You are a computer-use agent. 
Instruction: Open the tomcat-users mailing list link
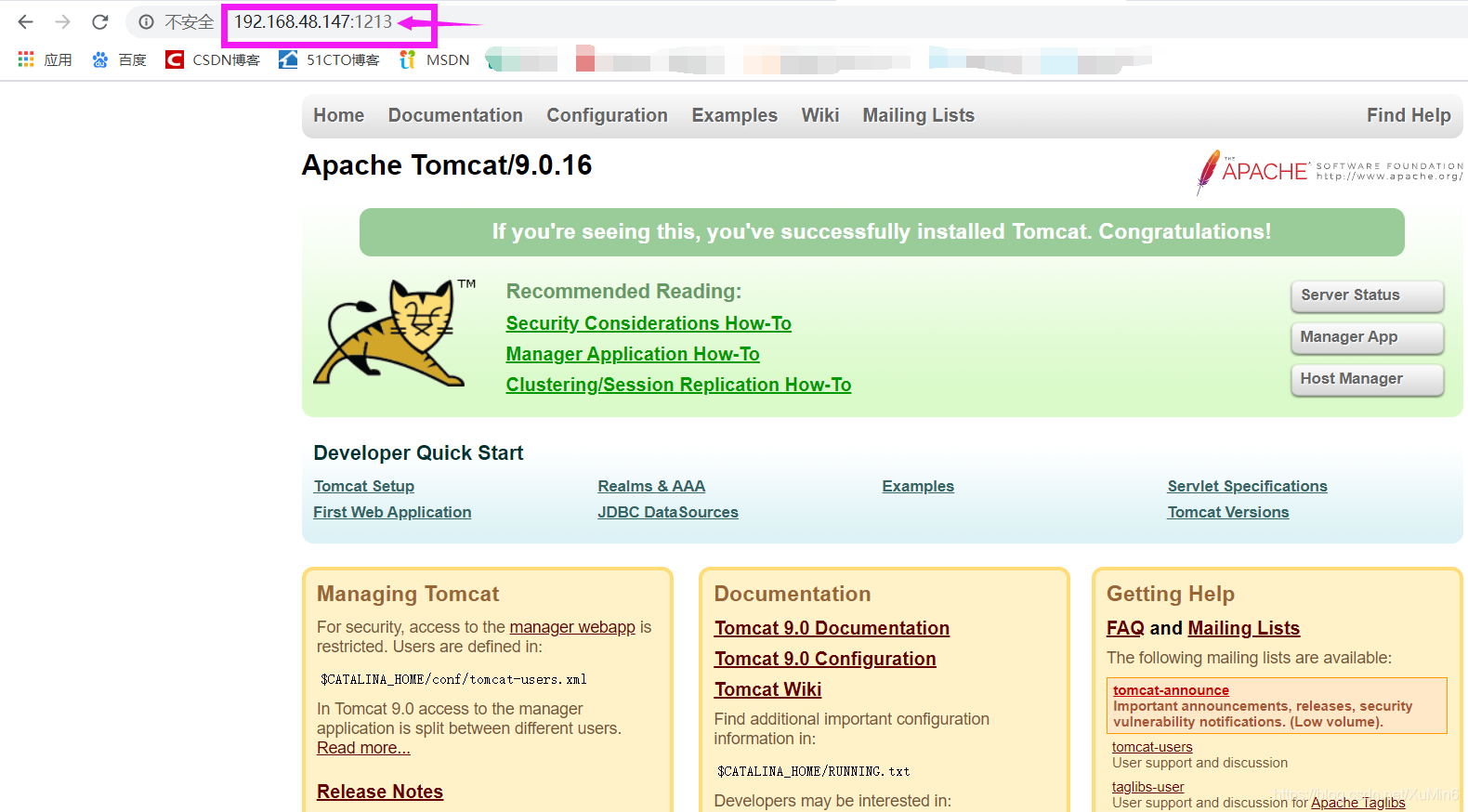[1152, 747]
